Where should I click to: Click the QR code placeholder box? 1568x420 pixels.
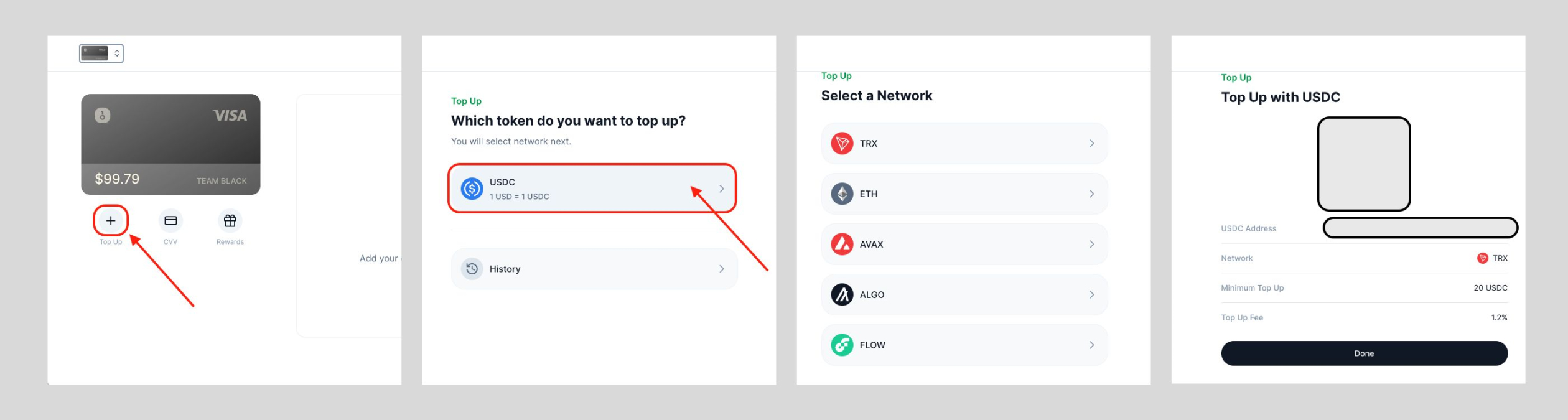[x=1364, y=164]
